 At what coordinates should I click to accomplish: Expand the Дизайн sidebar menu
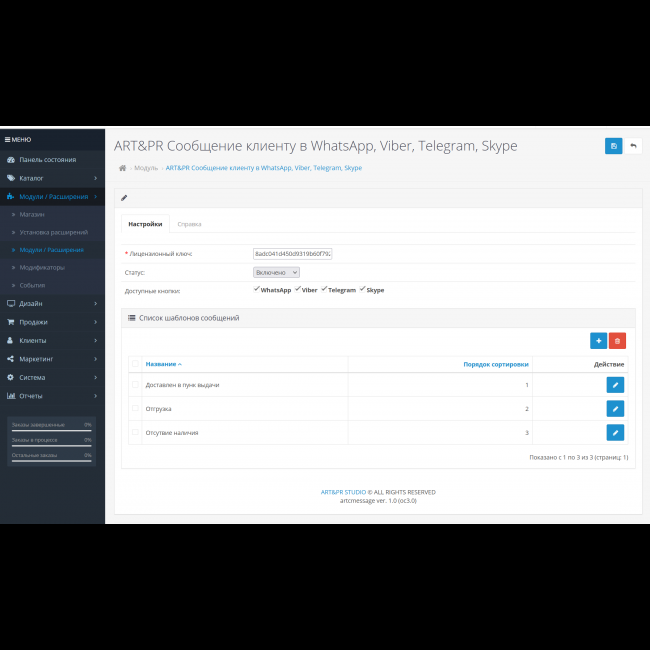click(x=52, y=303)
